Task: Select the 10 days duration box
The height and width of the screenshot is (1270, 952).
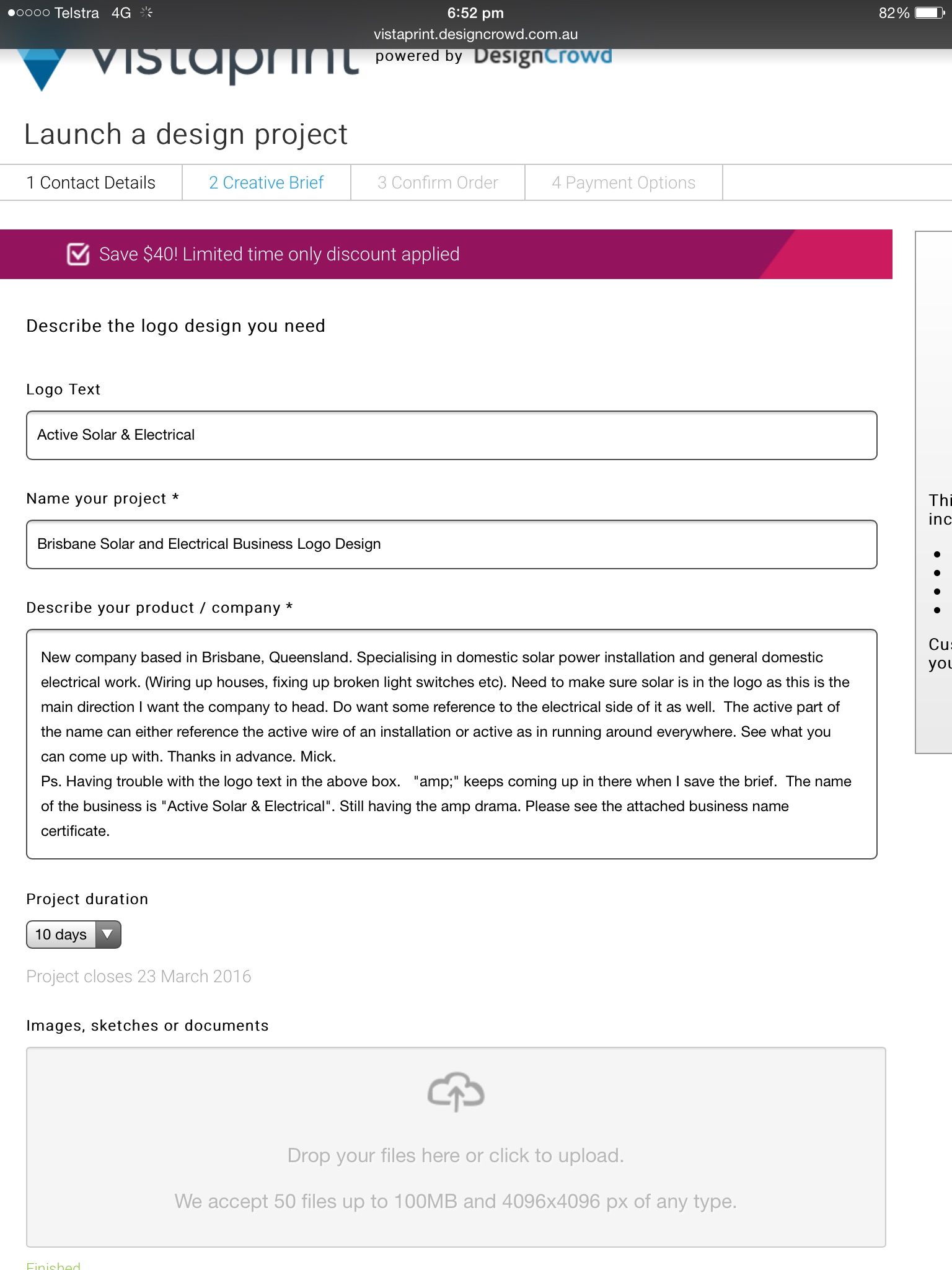Action: point(61,935)
